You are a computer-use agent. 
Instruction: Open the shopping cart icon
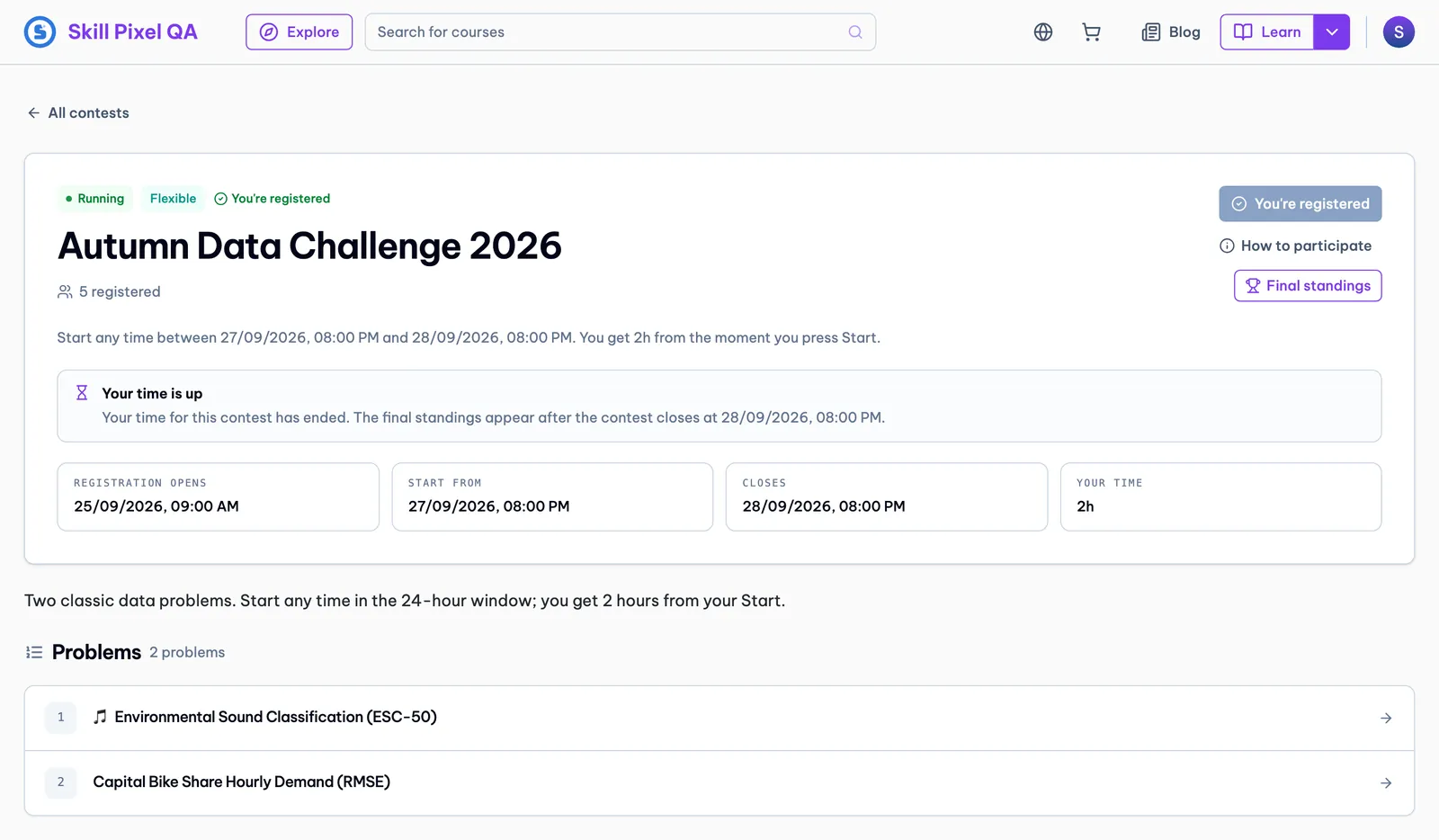click(x=1091, y=32)
